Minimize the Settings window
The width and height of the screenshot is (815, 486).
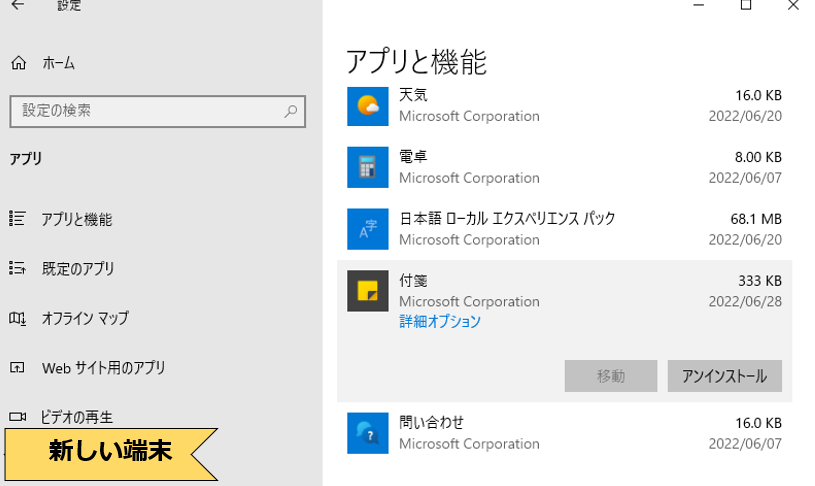tap(699, 5)
